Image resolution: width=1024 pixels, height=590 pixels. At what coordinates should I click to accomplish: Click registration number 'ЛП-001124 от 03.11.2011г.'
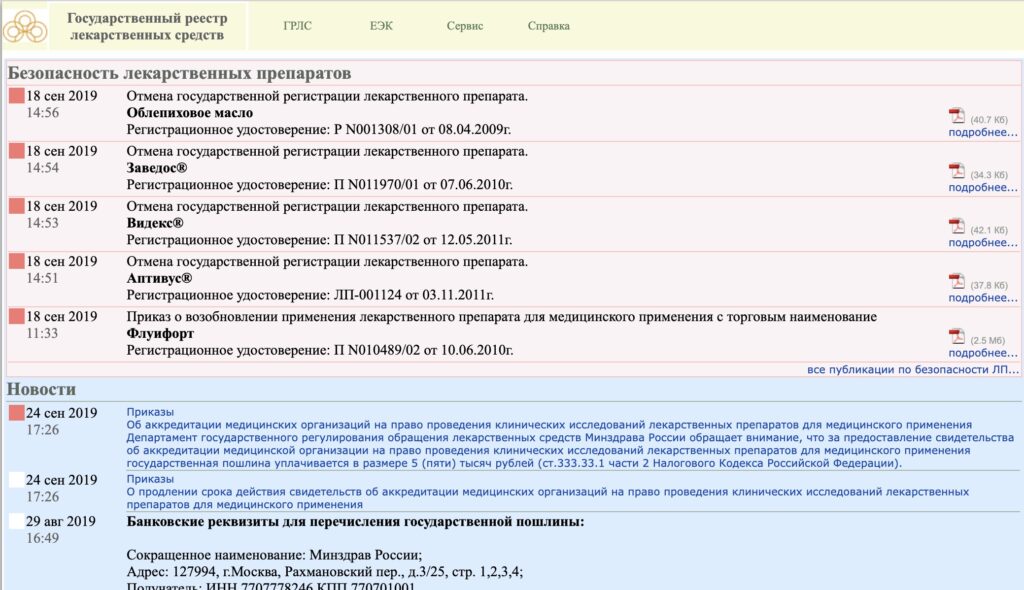(413, 295)
